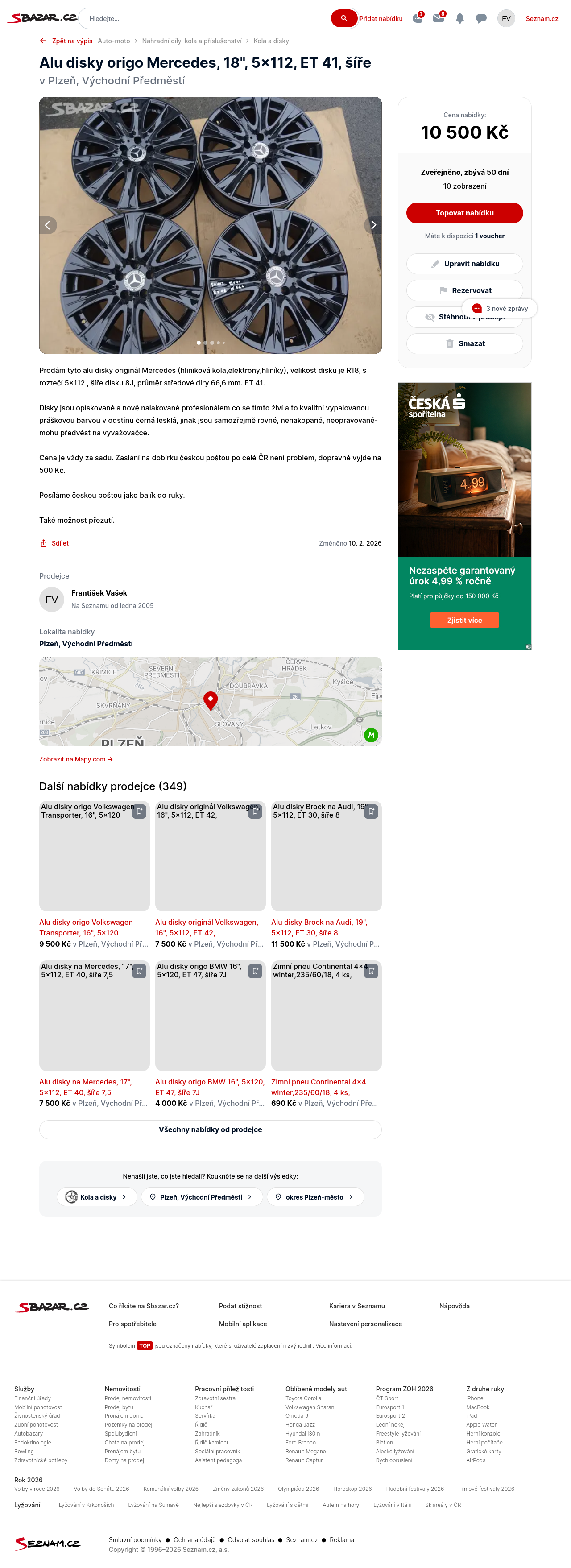This screenshot has height=1568, width=571.
Task: Select the second photo carousel dot
Action: tap(205, 343)
